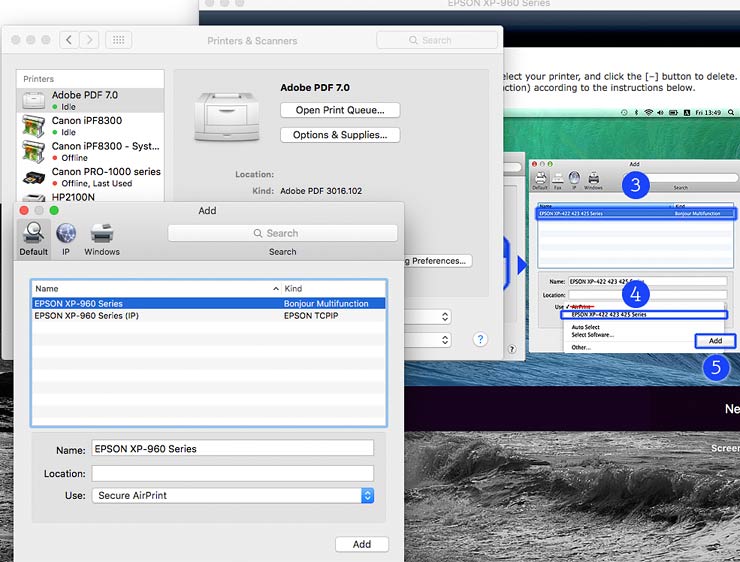This screenshot has height=562, width=740.
Task: Open the Use dropdown showing Secure AirPrint
Action: pyautogui.click(x=233, y=495)
